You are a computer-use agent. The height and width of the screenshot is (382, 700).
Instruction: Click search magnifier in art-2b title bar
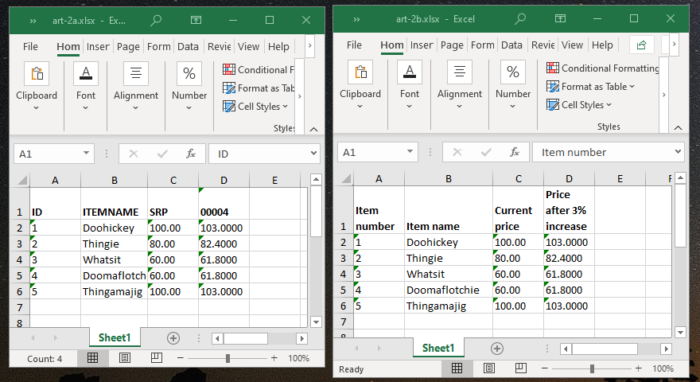coord(520,19)
